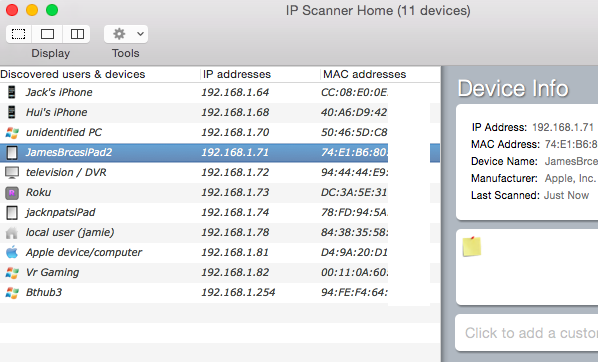
Task: Open the Tools gear menu
Action: pyautogui.click(x=119, y=34)
